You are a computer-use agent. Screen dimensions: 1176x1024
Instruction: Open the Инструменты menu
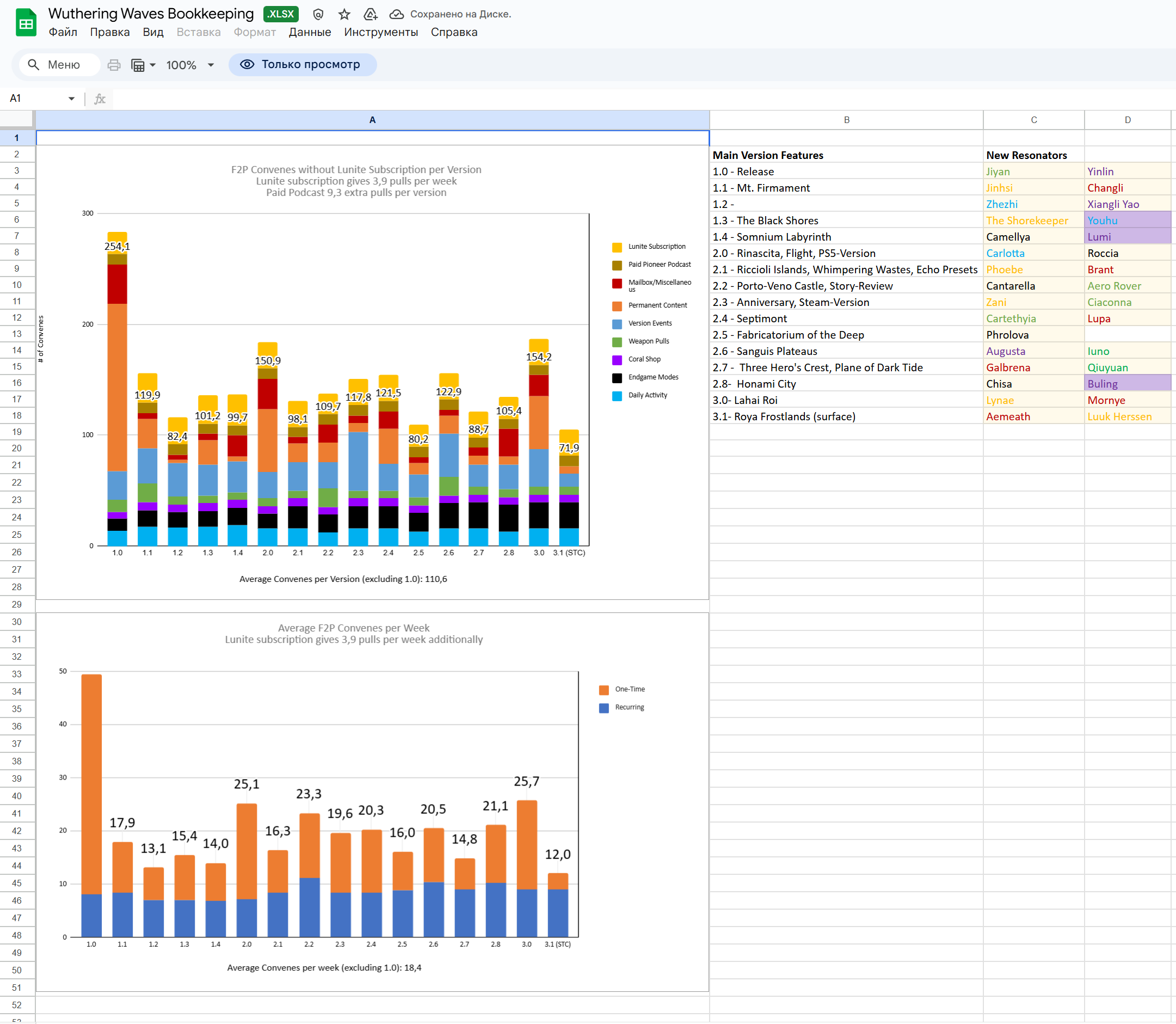point(381,33)
